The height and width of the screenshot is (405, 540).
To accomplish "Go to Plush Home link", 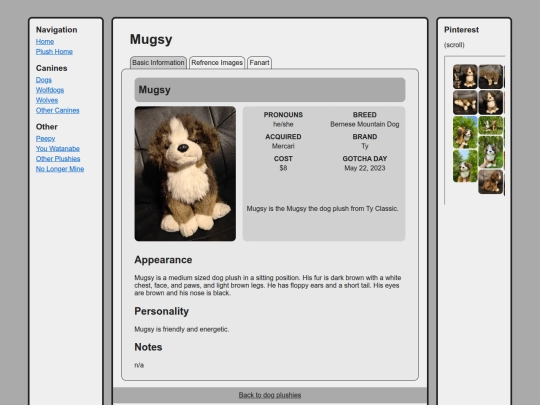I will pyautogui.click(x=54, y=52).
